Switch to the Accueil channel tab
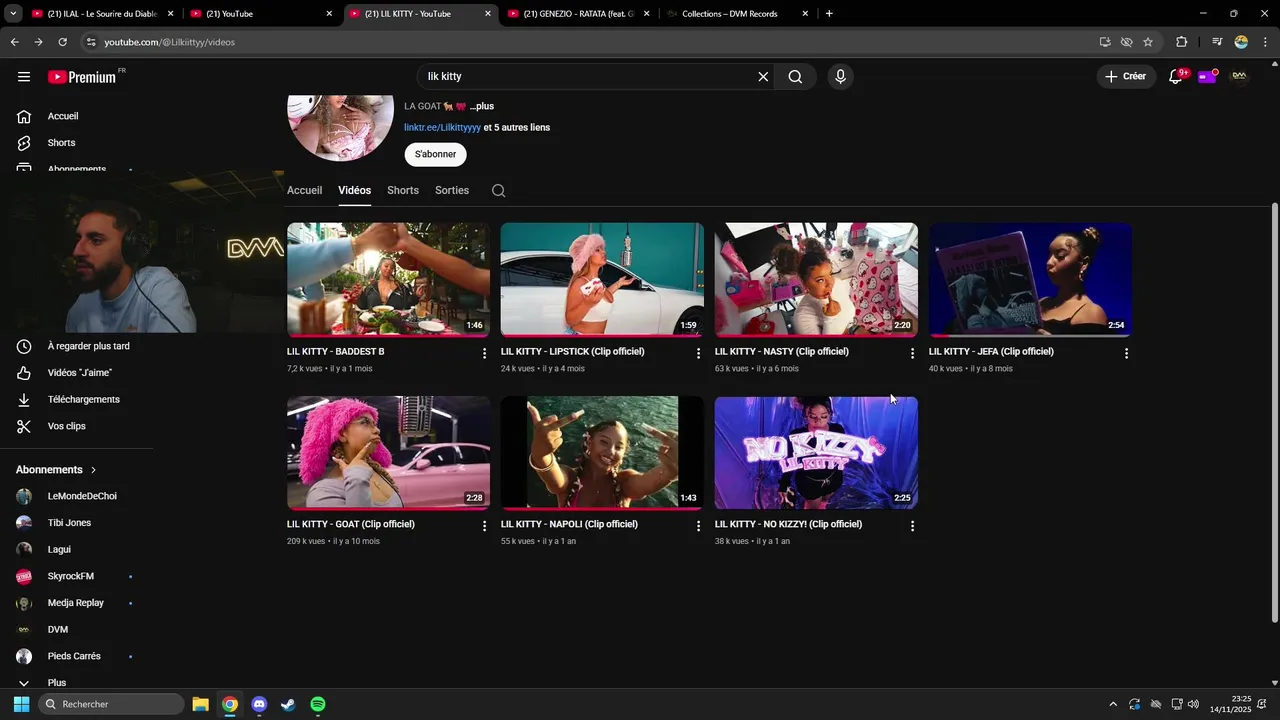 pos(305,190)
